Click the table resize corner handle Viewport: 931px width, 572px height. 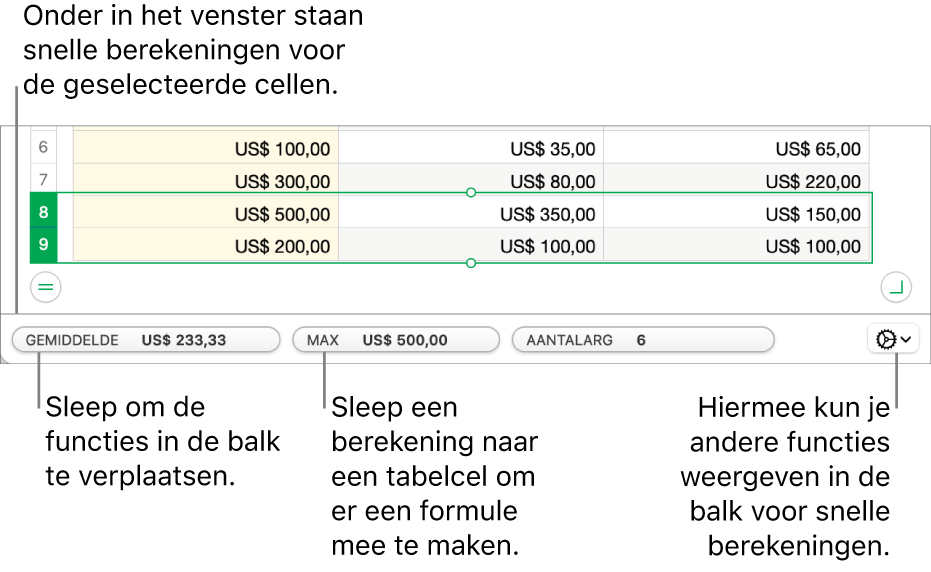tap(896, 288)
